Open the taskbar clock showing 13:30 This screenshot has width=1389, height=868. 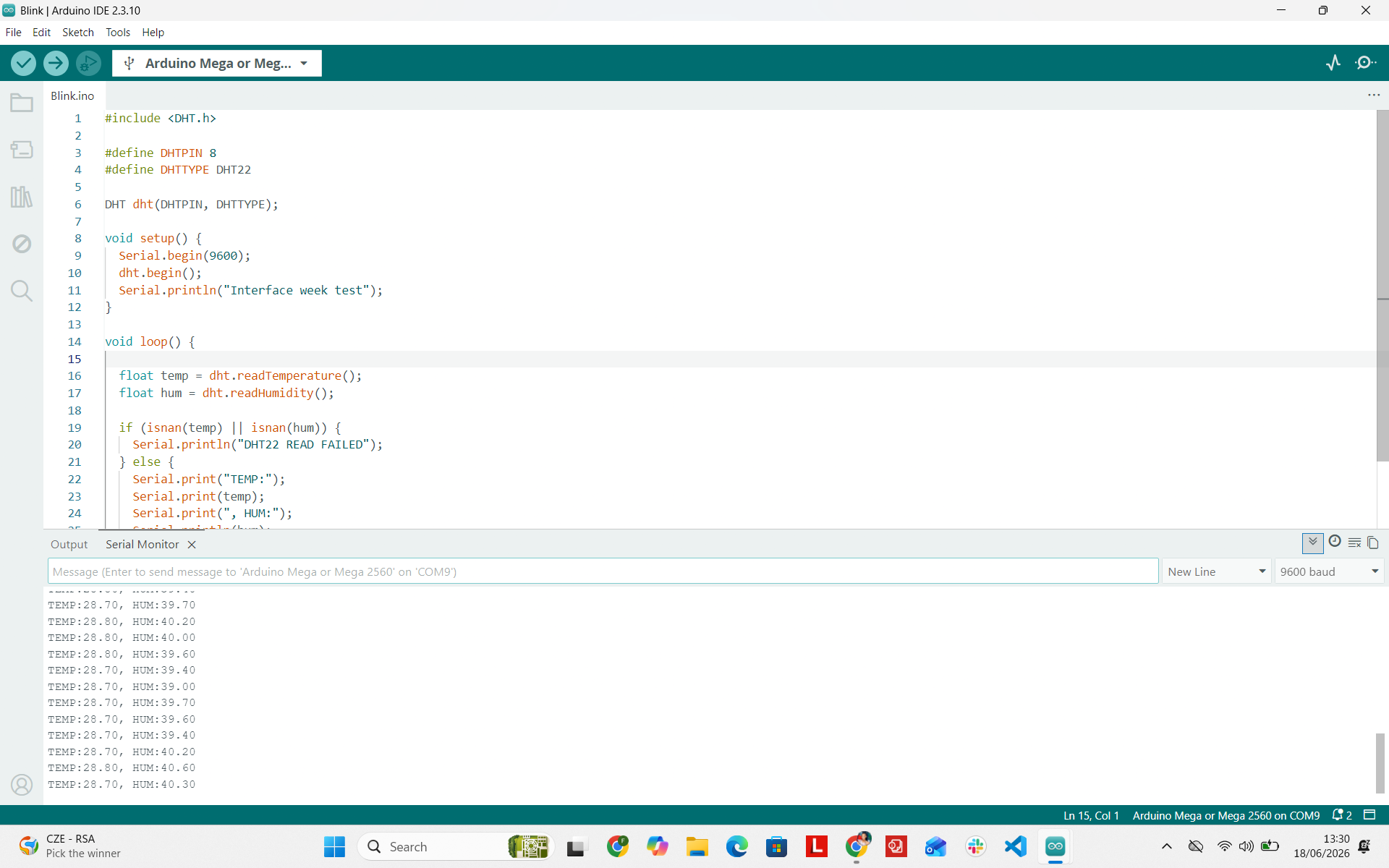1322,846
